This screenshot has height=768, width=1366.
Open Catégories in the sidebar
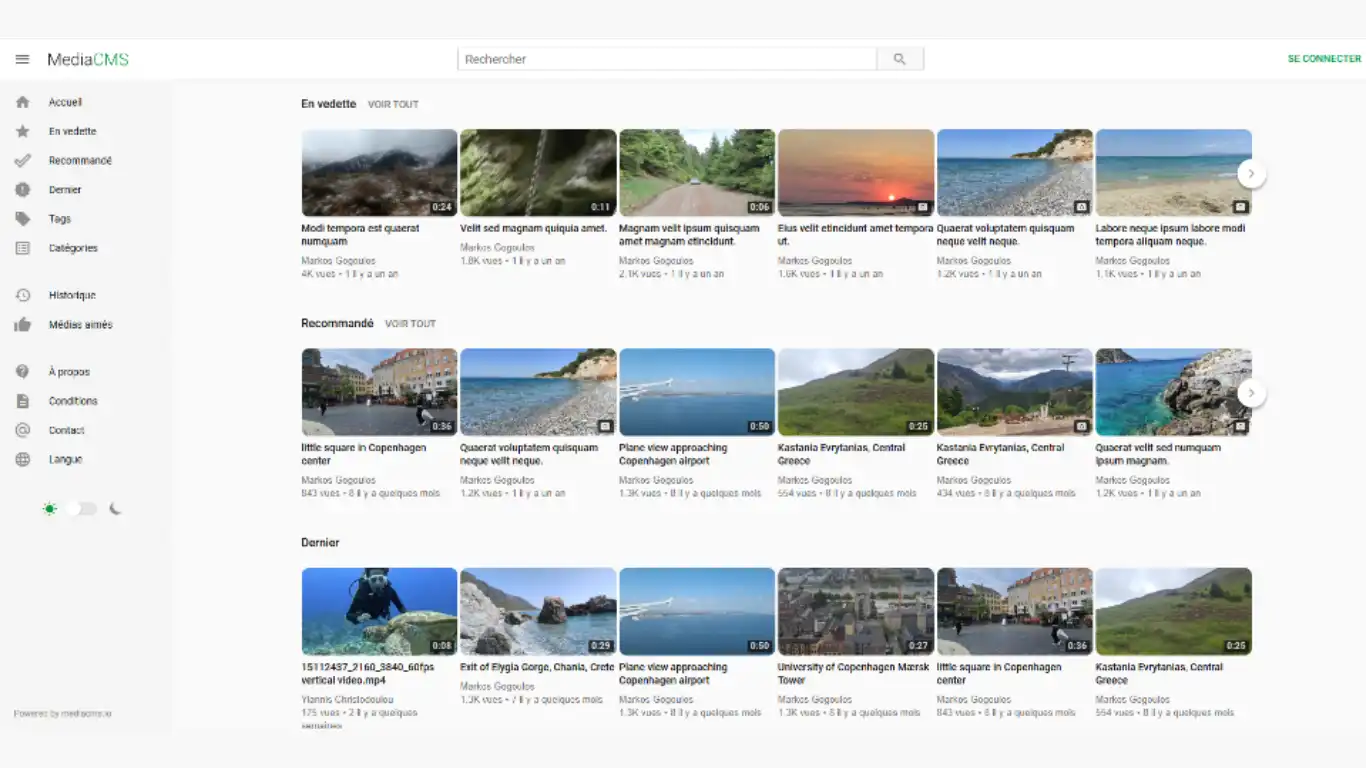click(73, 248)
